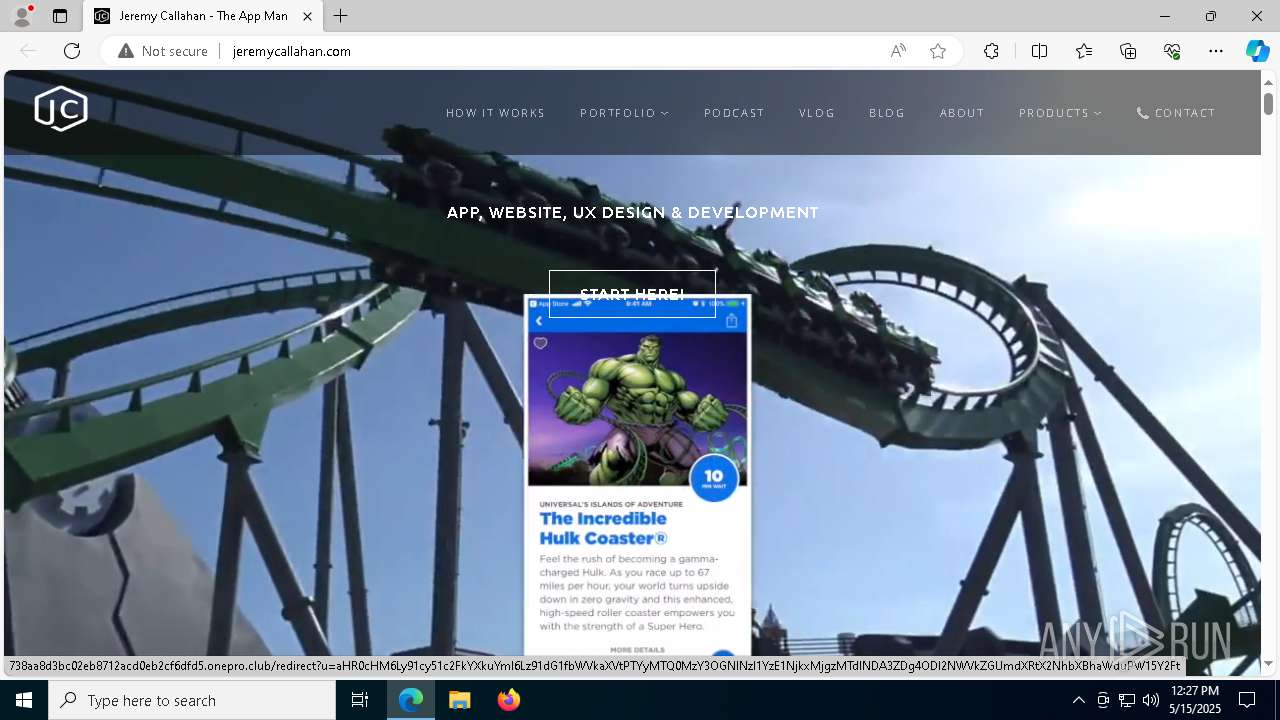Open File Explorer from taskbar
Screen dimensions: 1280x720
tap(459, 700)
